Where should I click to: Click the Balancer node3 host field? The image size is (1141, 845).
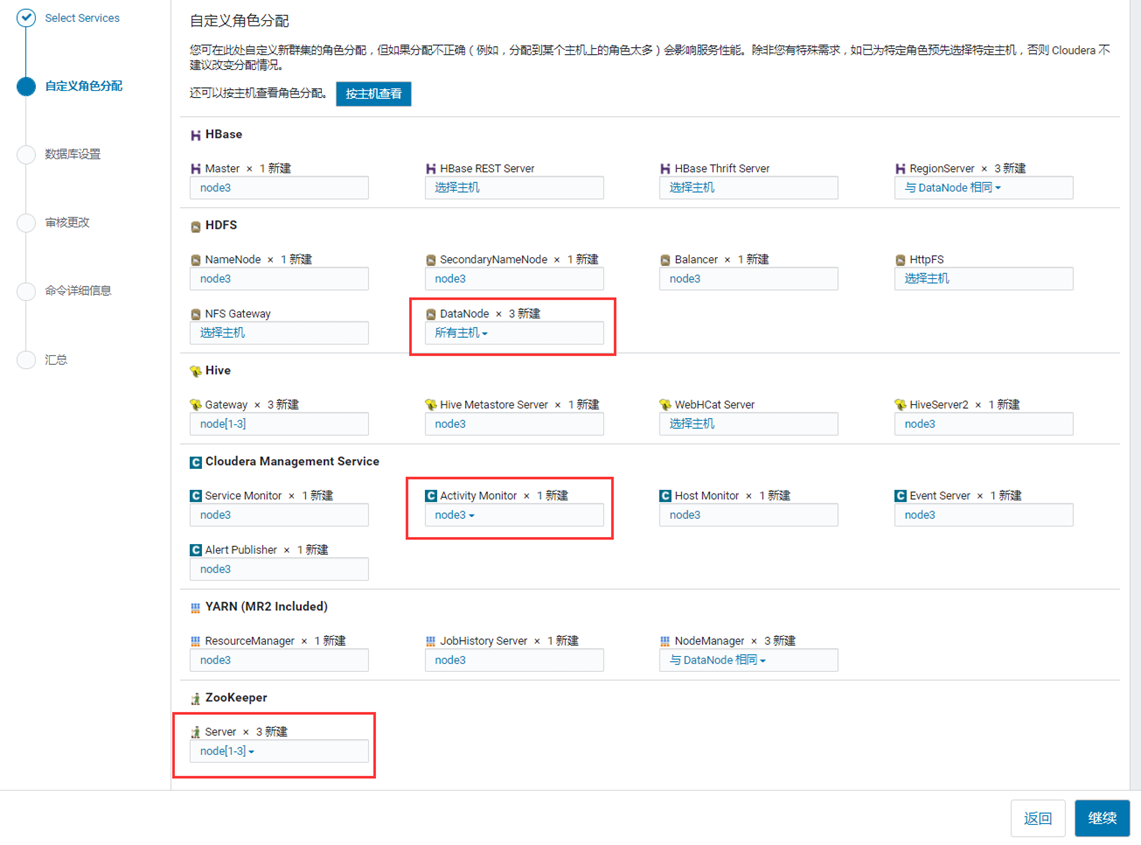[x=748, y=279]
